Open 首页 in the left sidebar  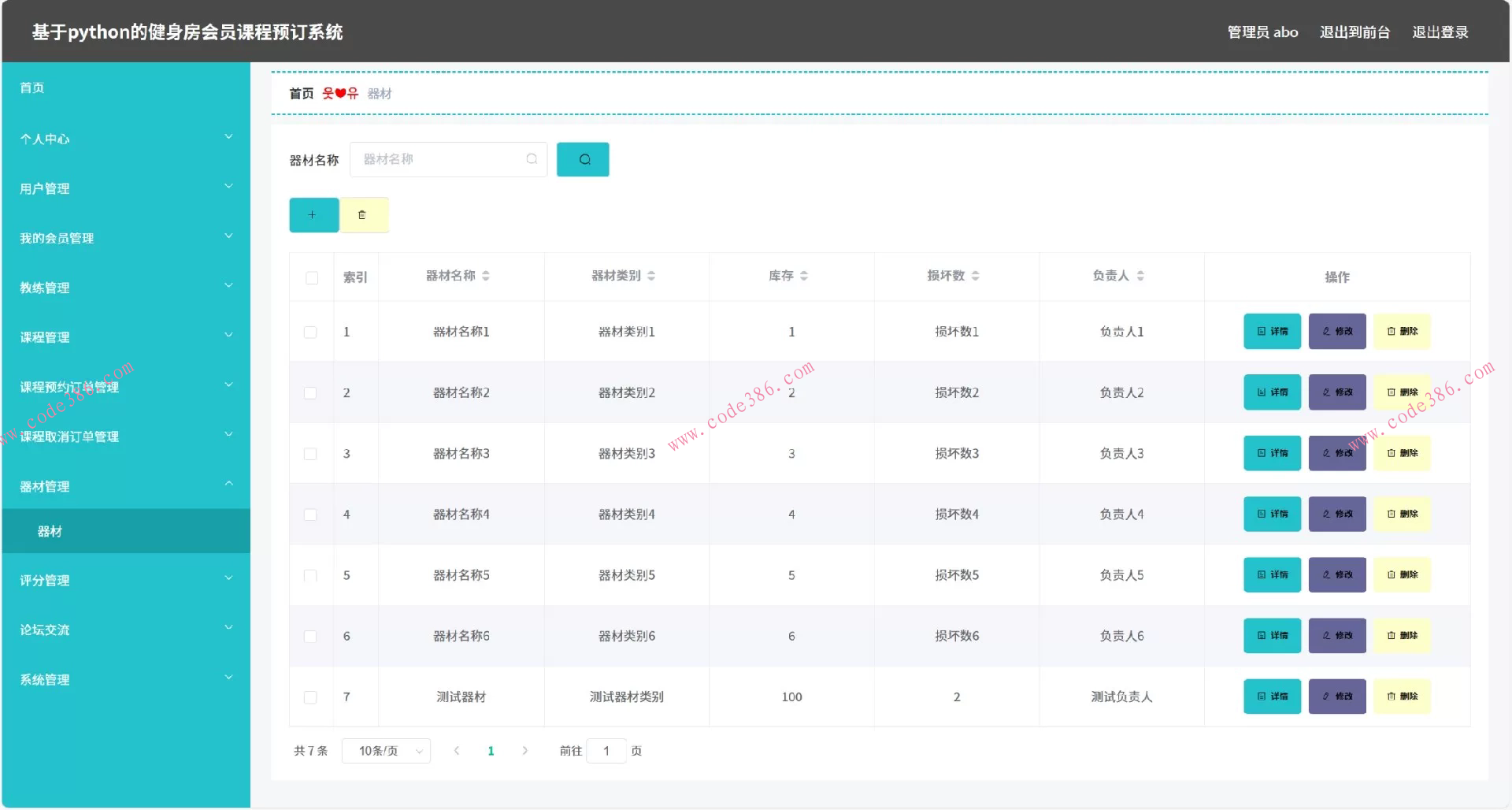[x=32, y=87]
